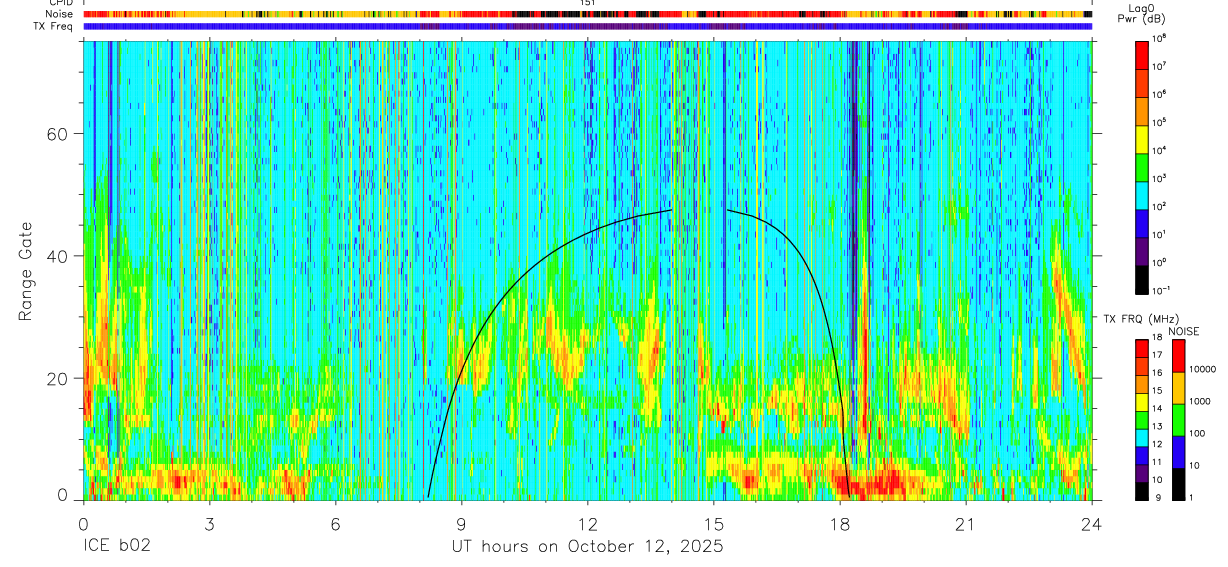Click x-axis tick label '24'
This screenshot has width=1228, height=567.
[1092, 524]
